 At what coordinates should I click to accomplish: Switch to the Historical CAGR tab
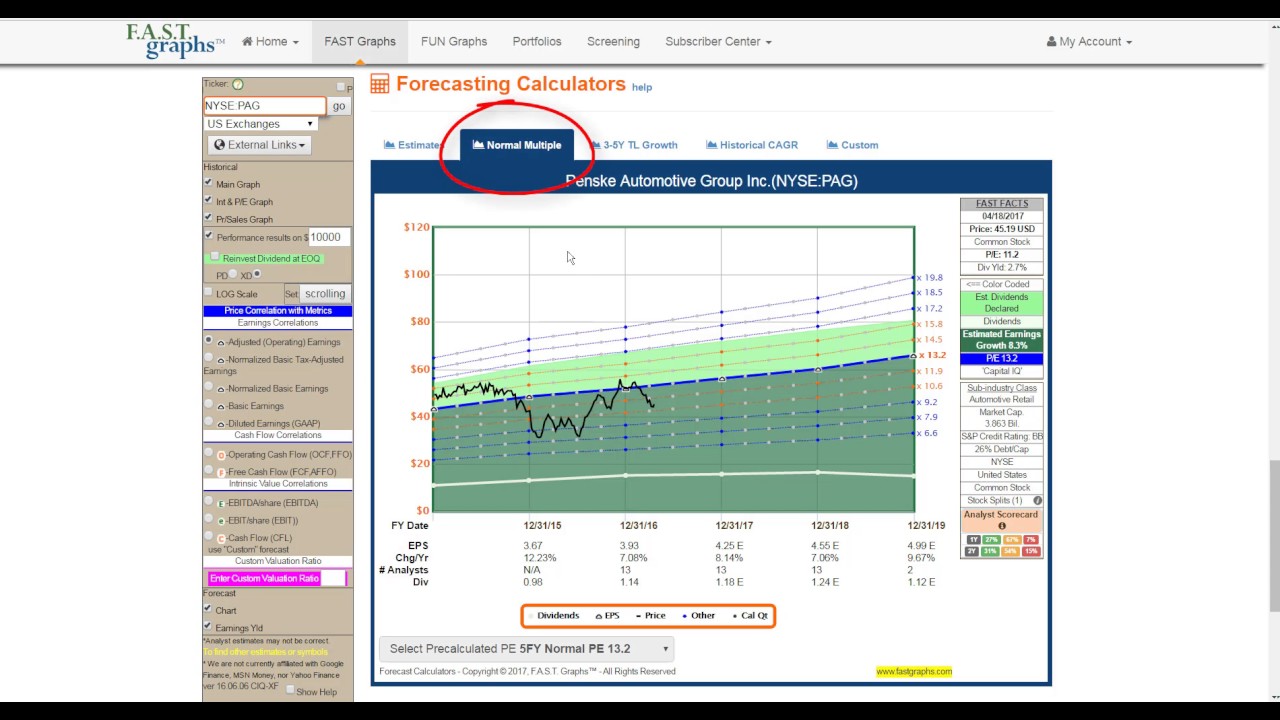click(x=752, y=145)
